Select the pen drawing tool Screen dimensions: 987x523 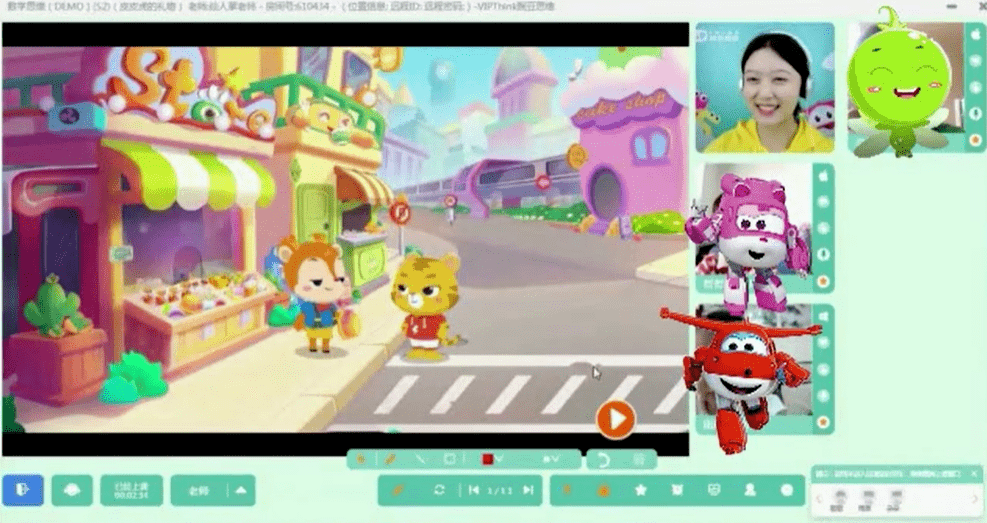(390, 459)
